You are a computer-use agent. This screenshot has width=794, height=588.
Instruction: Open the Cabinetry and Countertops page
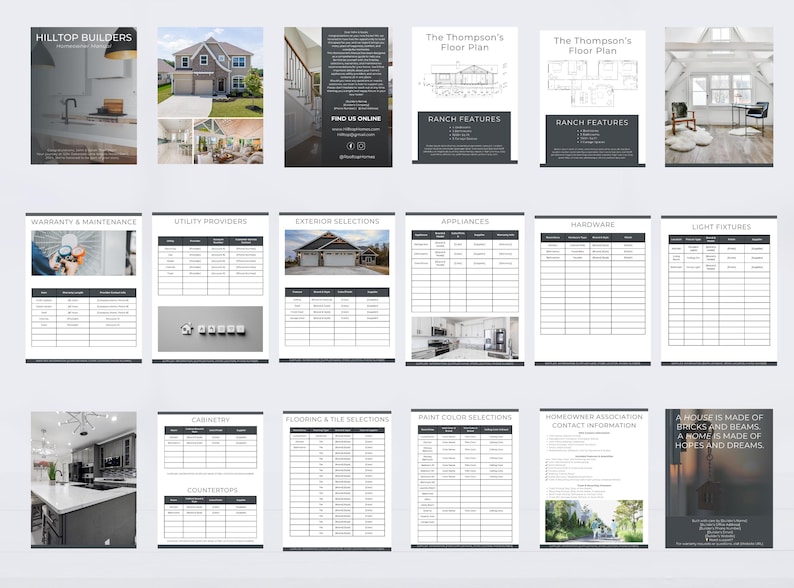(x=210, y=480)
